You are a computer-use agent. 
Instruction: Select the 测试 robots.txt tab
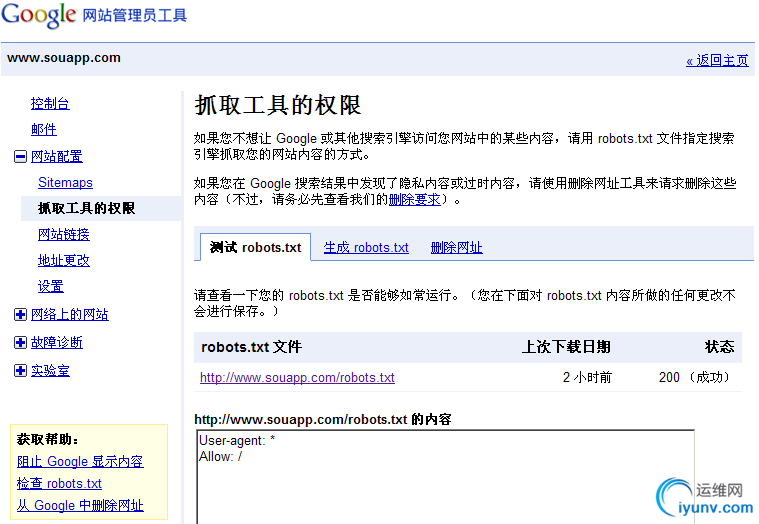click(256, 248)
